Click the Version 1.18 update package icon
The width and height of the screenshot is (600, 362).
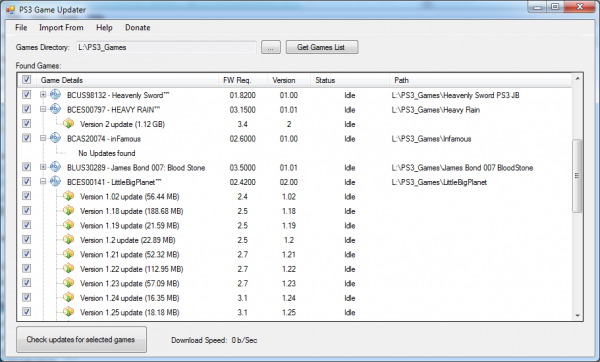click(x=68, y=210)
